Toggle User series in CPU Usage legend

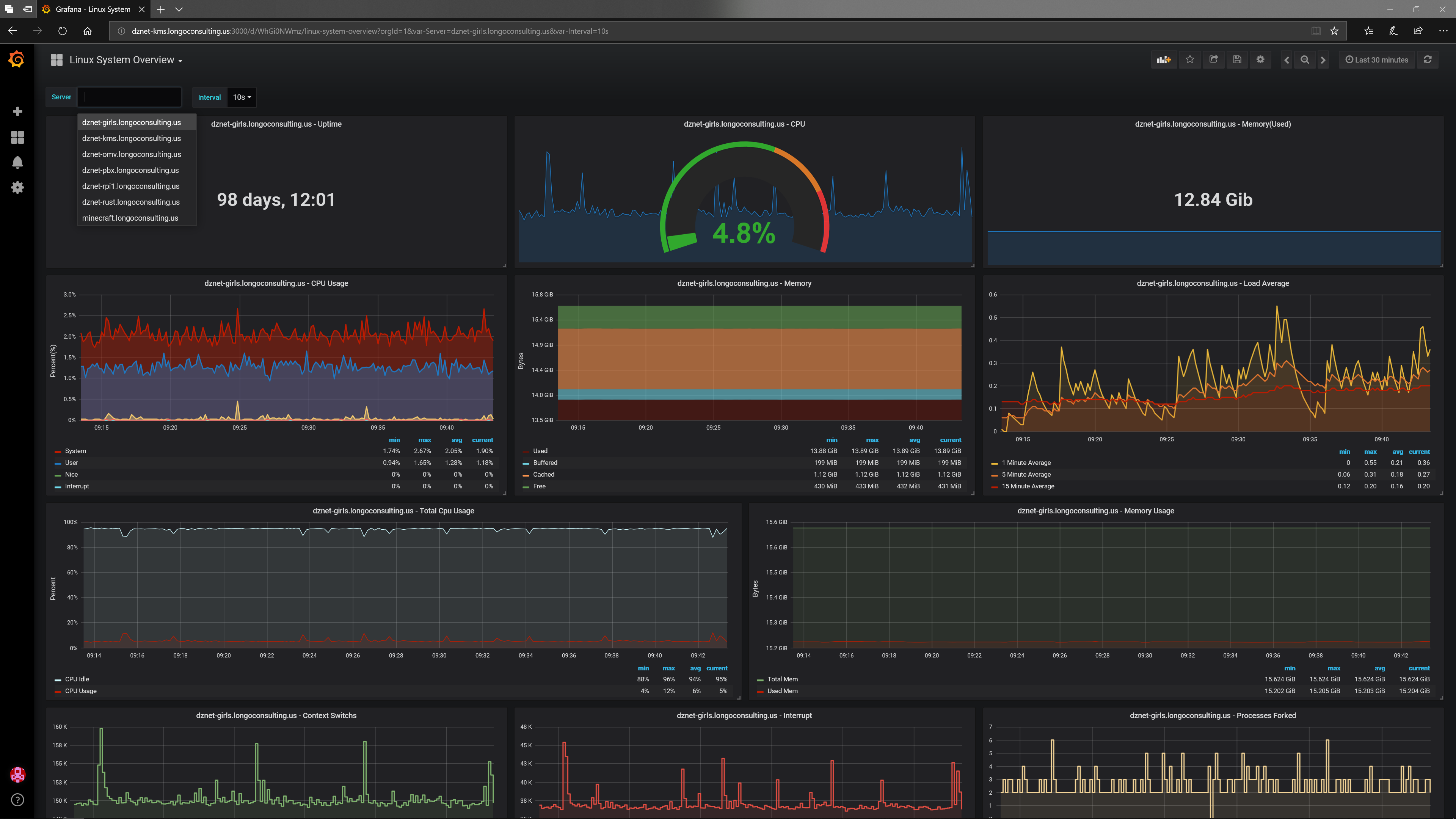71,463
